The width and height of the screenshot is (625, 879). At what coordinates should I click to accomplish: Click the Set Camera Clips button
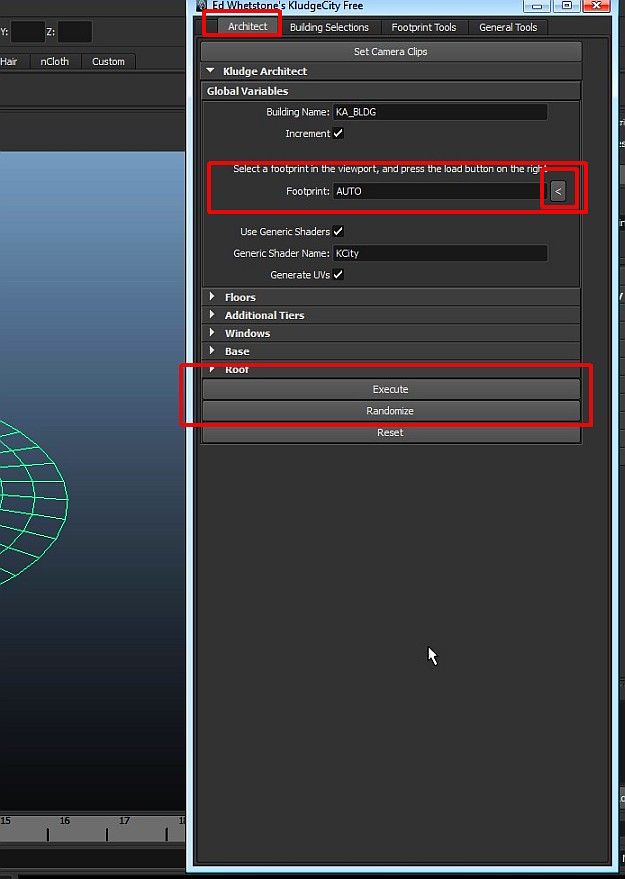point(391,52)
